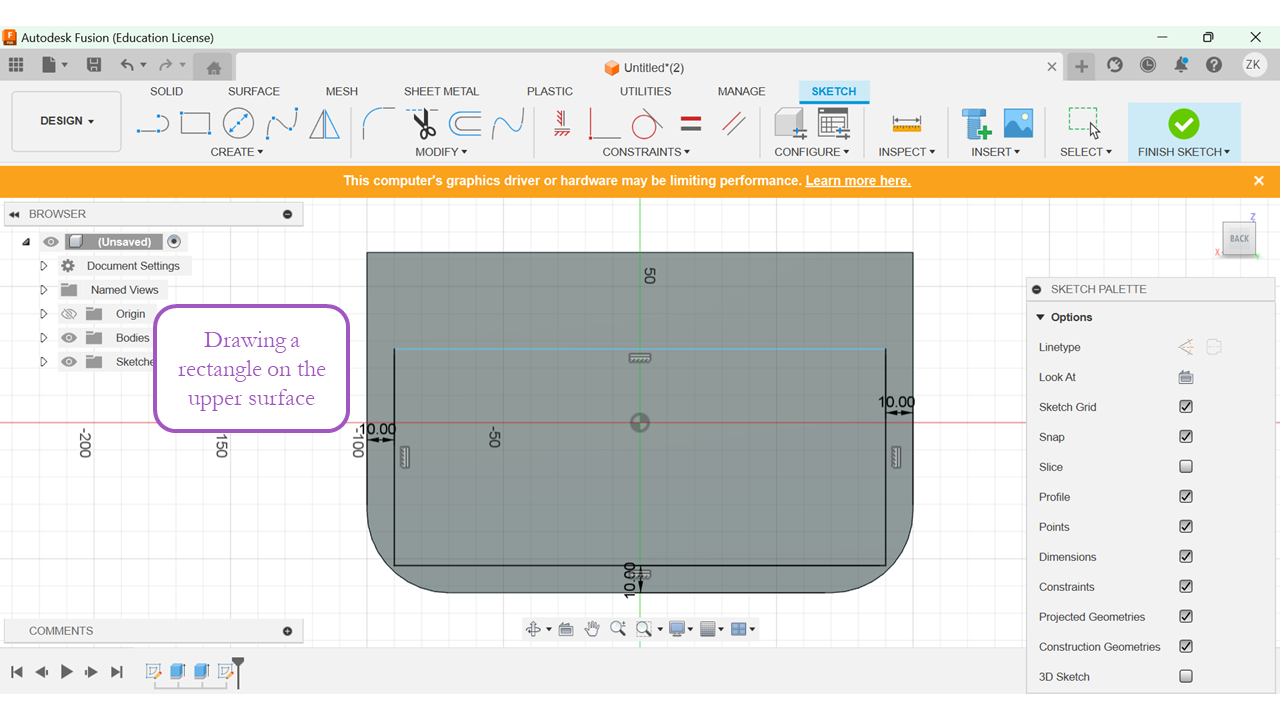Apply Parallel constraint

point(734,124)
